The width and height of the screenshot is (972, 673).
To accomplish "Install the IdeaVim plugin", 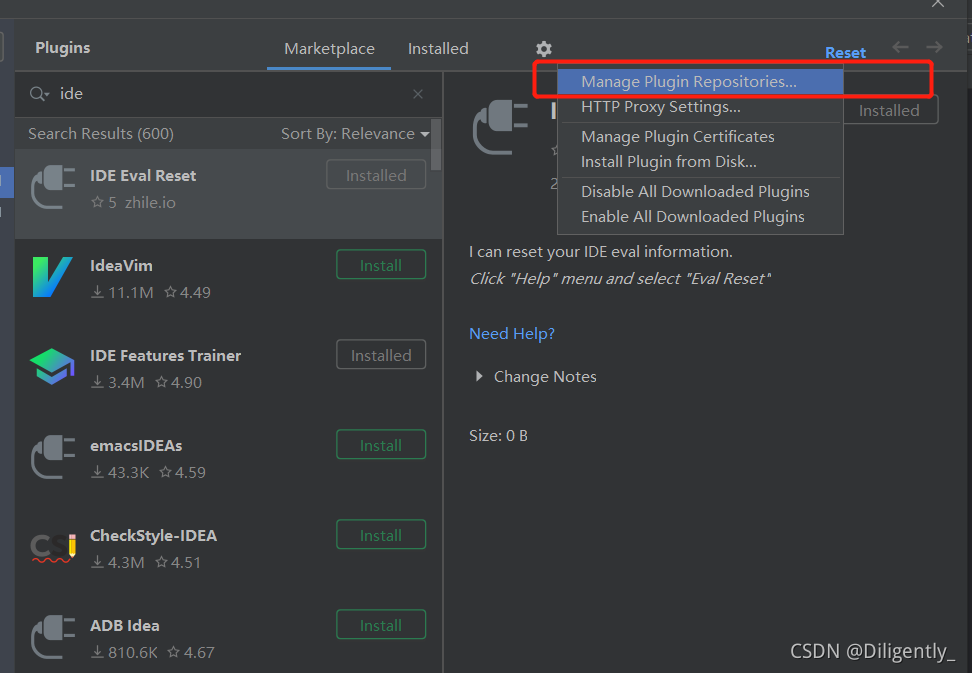I will [381, 265].
